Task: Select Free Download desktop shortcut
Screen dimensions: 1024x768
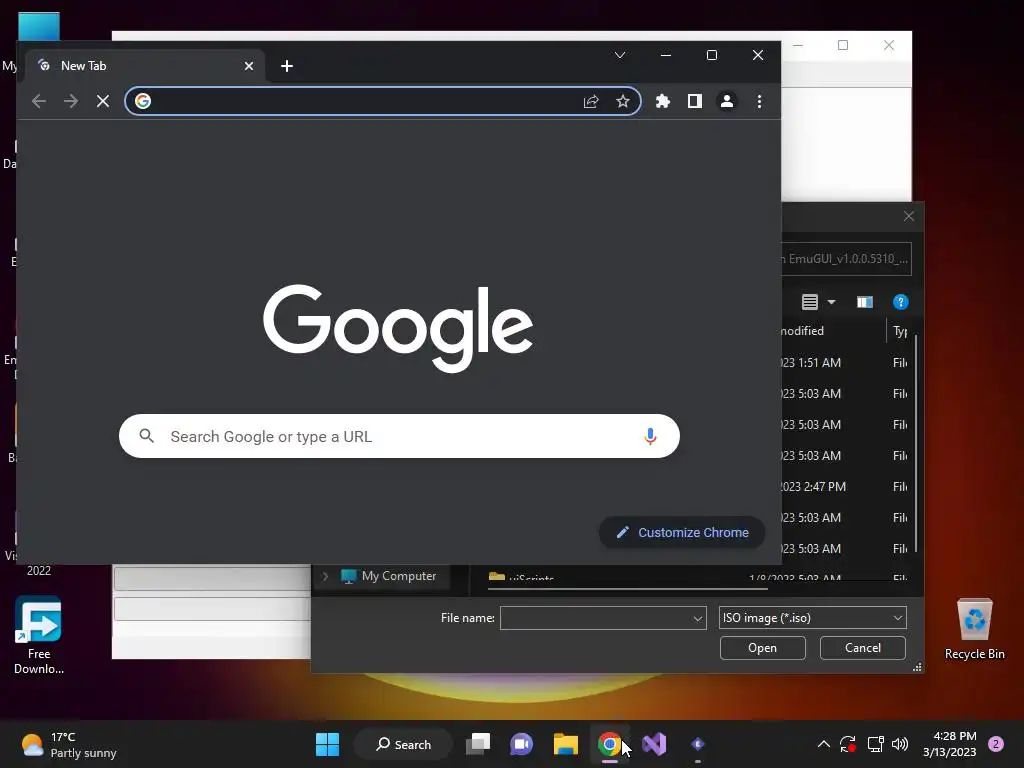Action: [39, 635]
